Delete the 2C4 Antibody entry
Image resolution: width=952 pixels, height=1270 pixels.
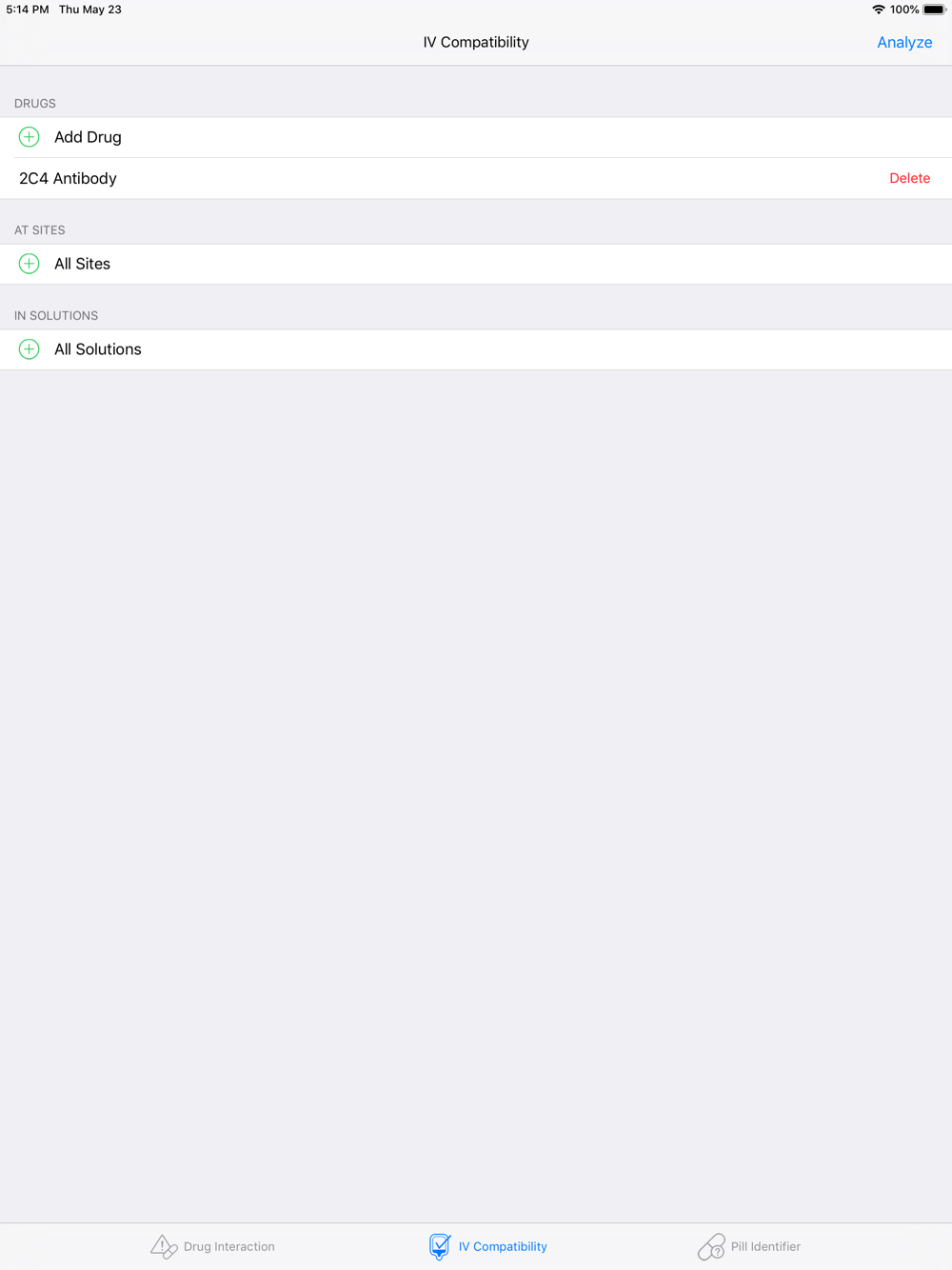[x=909, y=178]
